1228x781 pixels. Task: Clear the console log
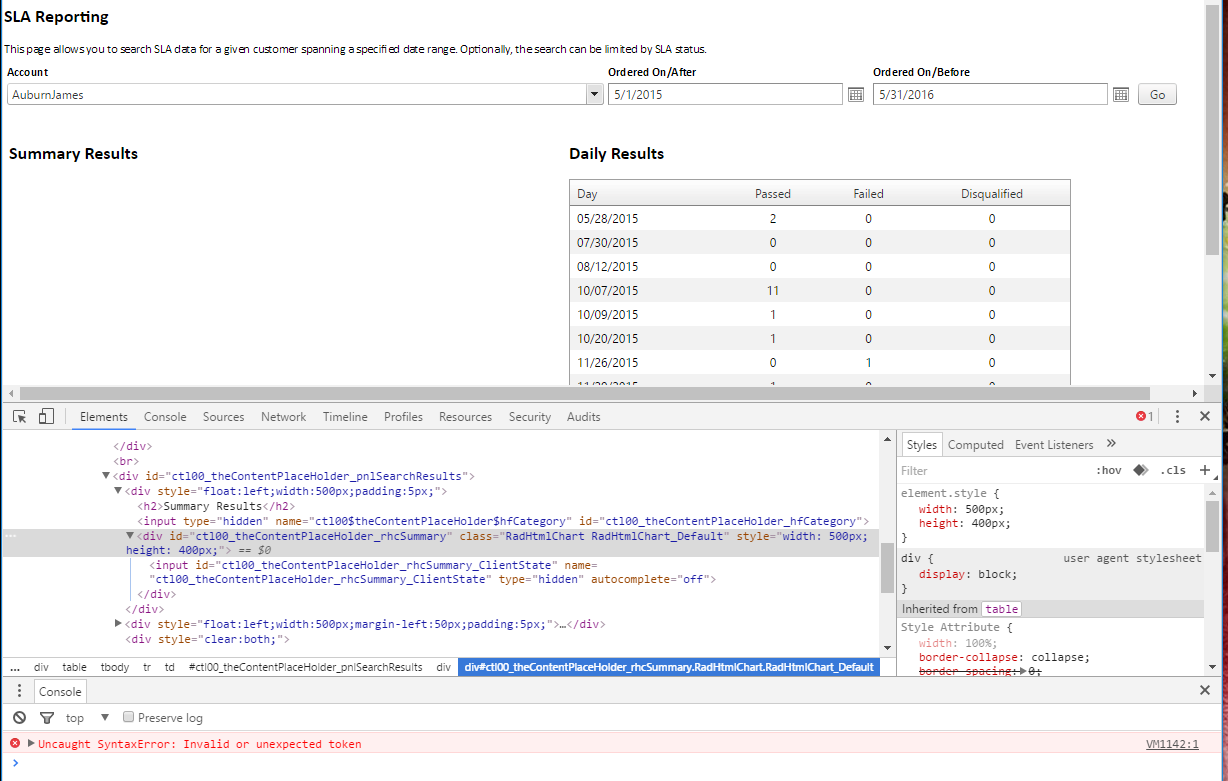tap(19, 718)
